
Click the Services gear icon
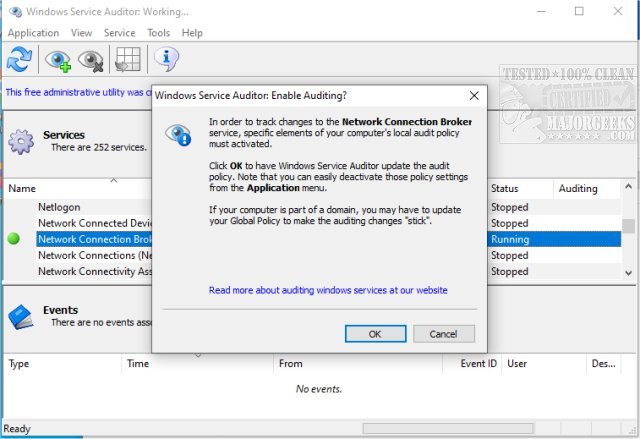click(x=21, y=142)
